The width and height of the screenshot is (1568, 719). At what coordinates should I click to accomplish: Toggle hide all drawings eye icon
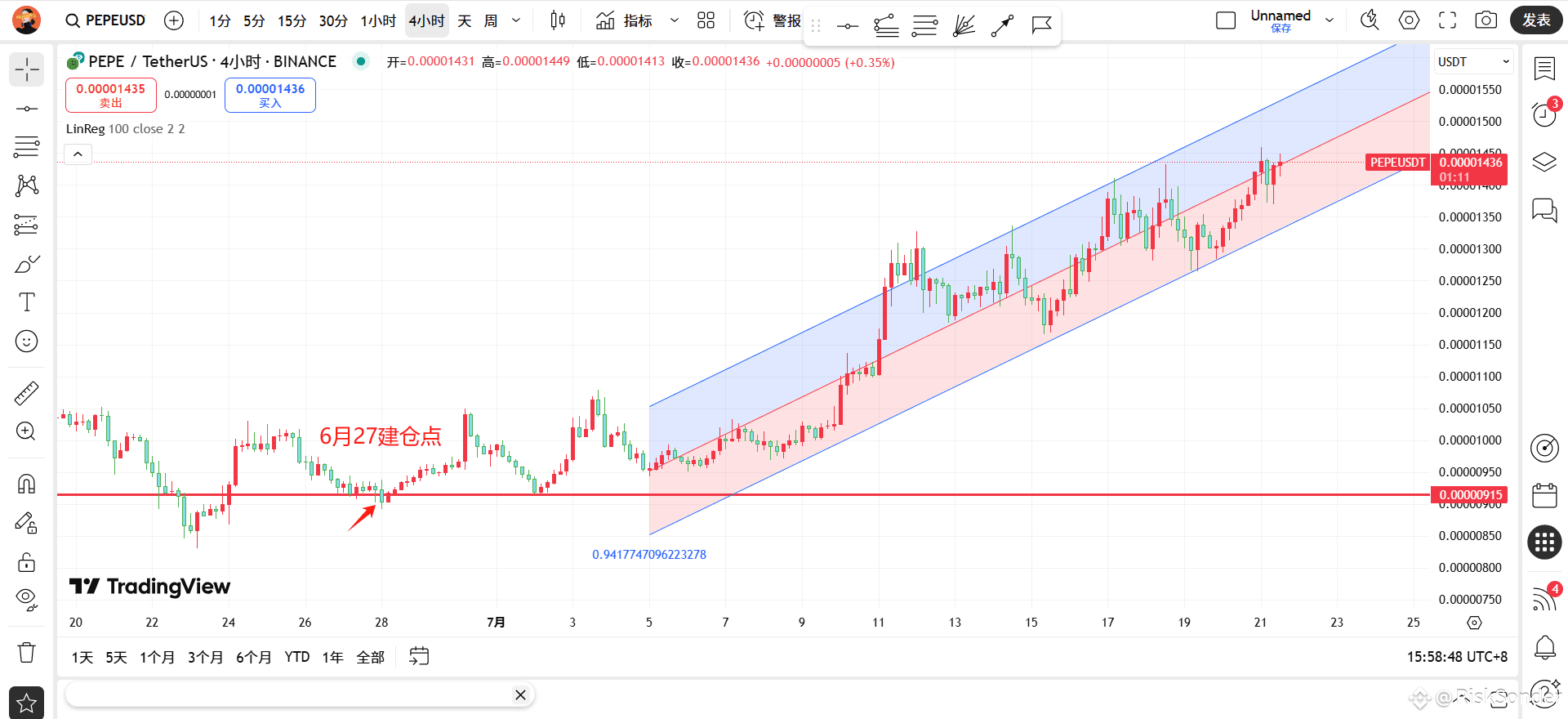click(x=27, y=601)
